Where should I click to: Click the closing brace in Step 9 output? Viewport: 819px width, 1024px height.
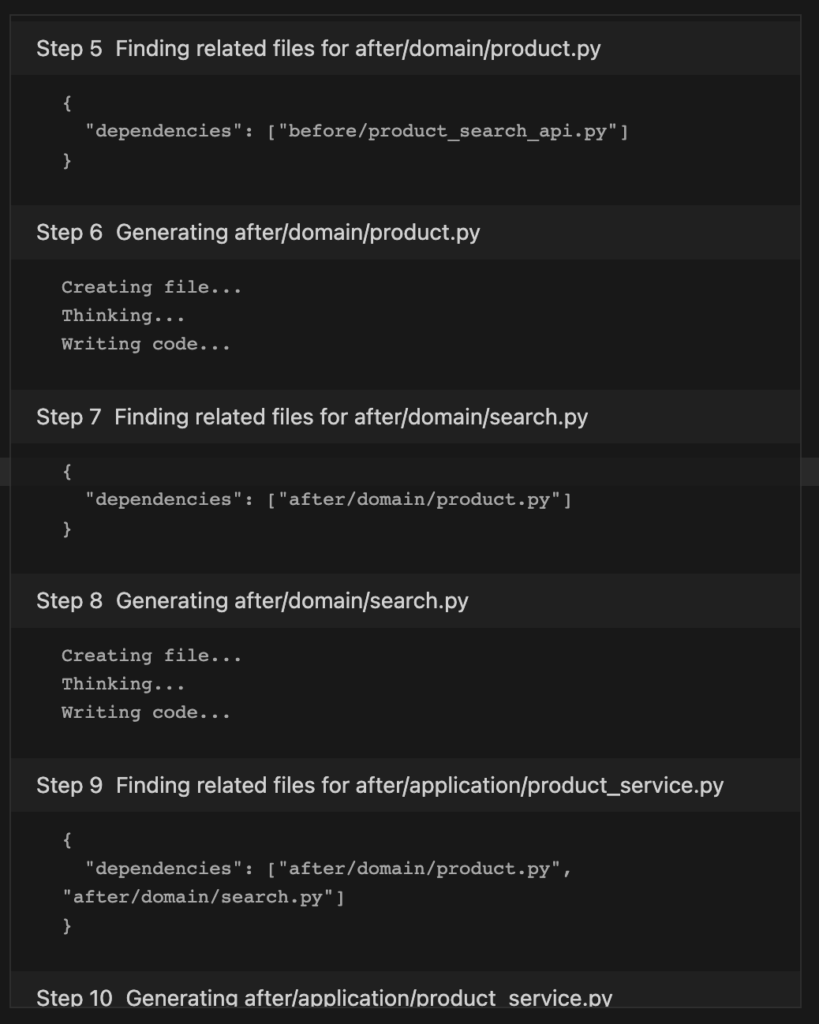(x=67, y=925)
